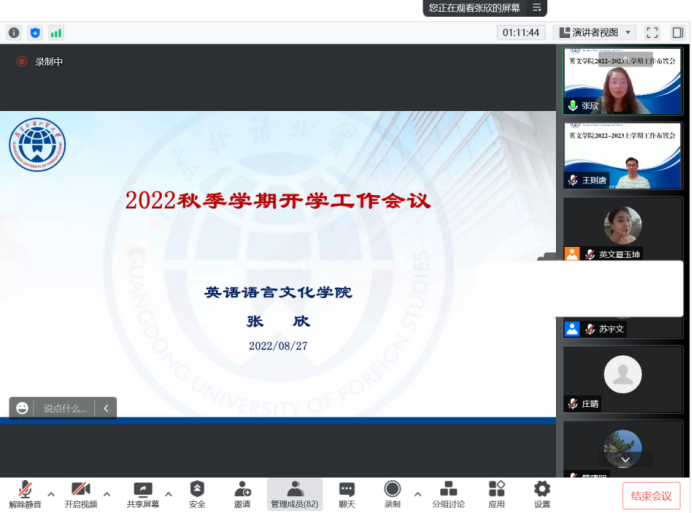Open the 说点什么 quick message input
692x513 pixels.
(65, 408)
